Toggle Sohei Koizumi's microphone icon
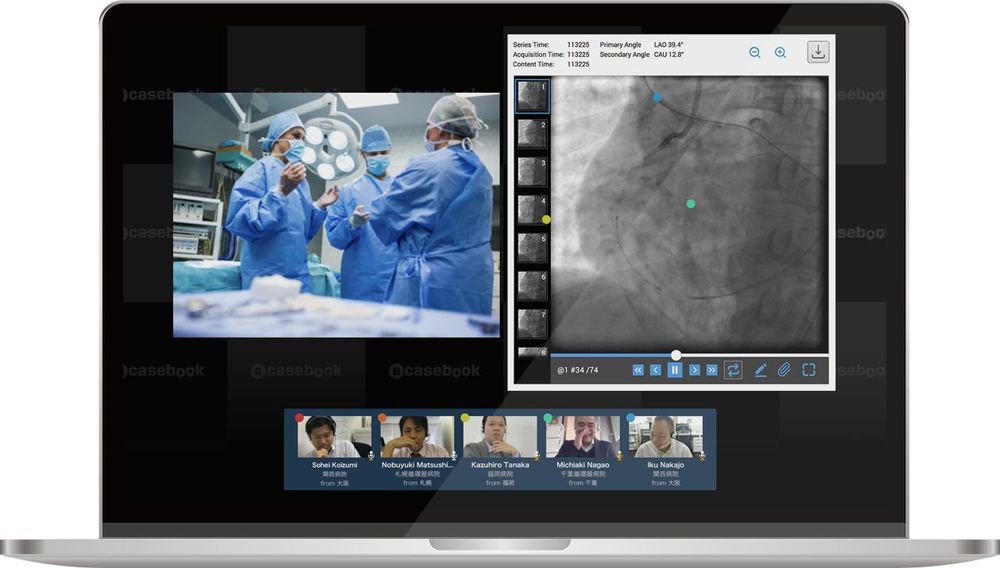The image size is (1000, 568). 370,456
